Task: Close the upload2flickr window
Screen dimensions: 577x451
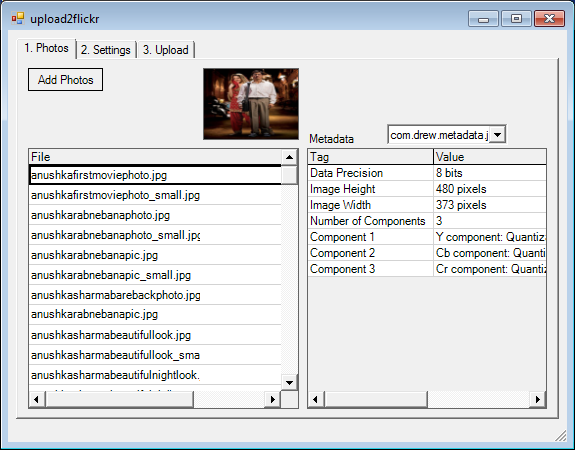Action: tap(549, 19)
